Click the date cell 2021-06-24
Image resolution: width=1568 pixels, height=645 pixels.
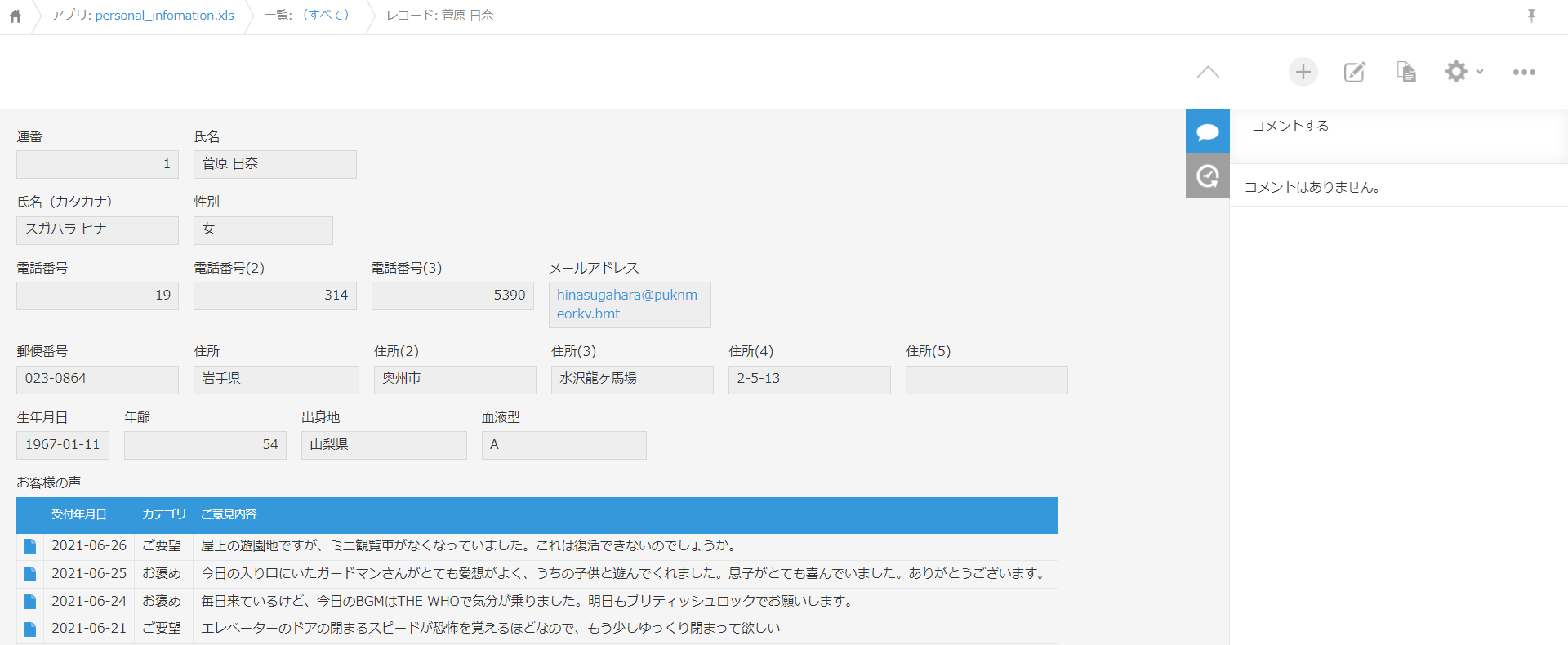[x=89, y=601]
